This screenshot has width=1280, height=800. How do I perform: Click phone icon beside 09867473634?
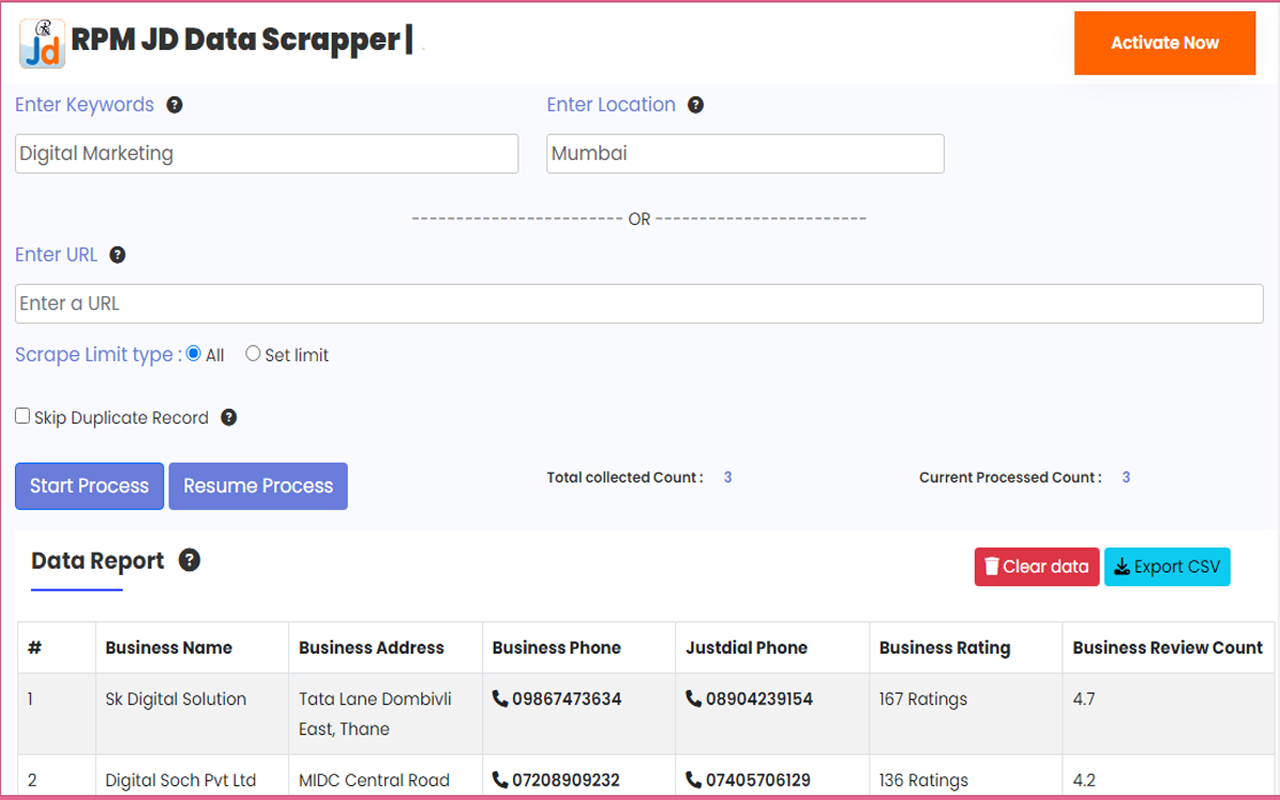500,699
